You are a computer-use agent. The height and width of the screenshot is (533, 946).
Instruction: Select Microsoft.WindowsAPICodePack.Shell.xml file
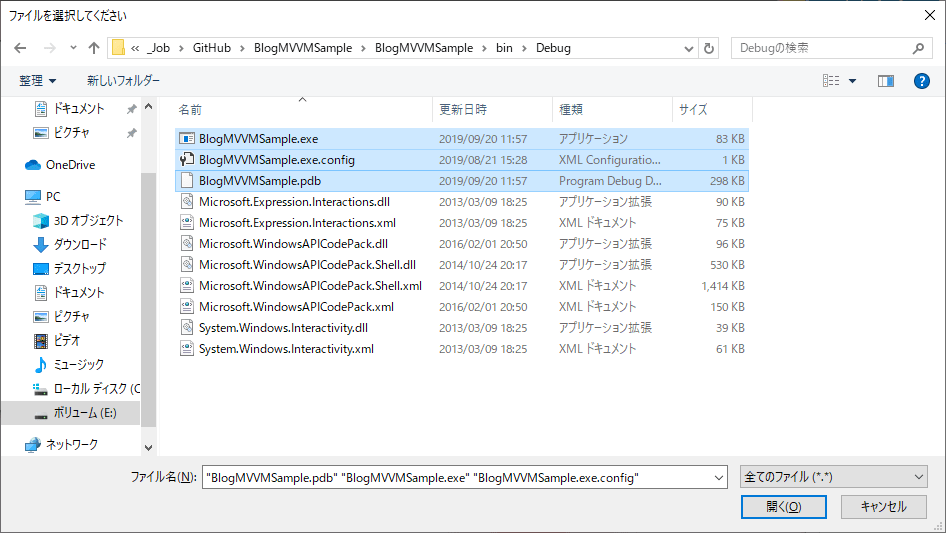click(310, 286)
